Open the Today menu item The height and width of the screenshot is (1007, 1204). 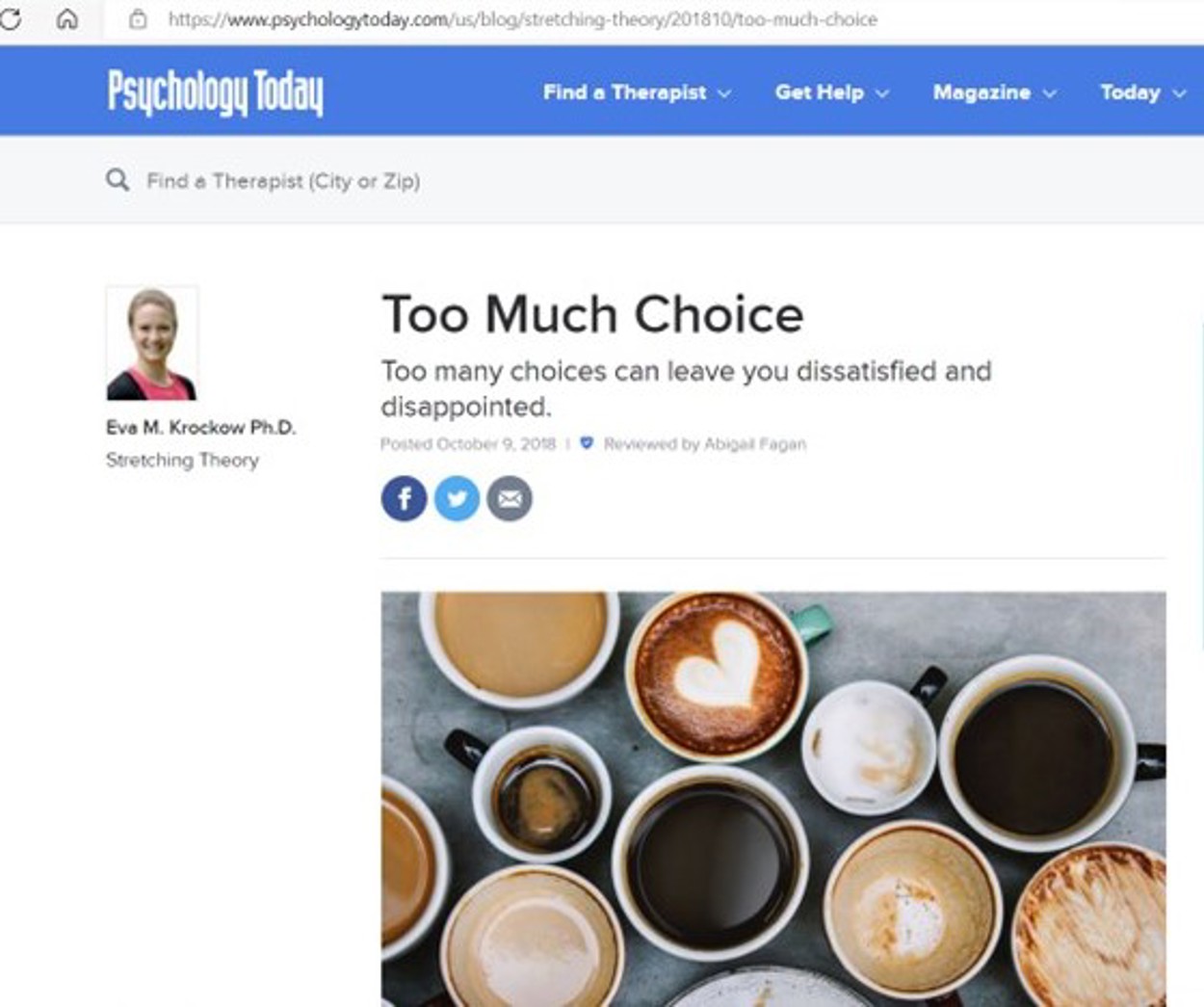coord(1130,93)
